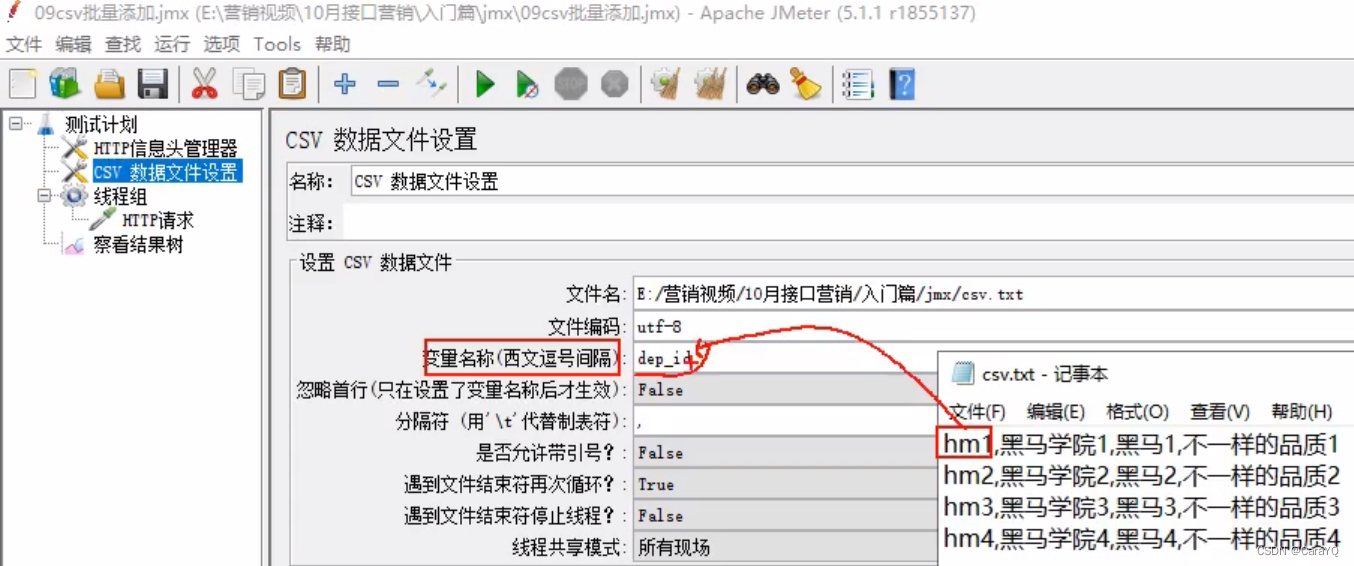Start the test with green play icon
Image resolution: width=1354 pixels, height=566 pixels.
point(485,84)
